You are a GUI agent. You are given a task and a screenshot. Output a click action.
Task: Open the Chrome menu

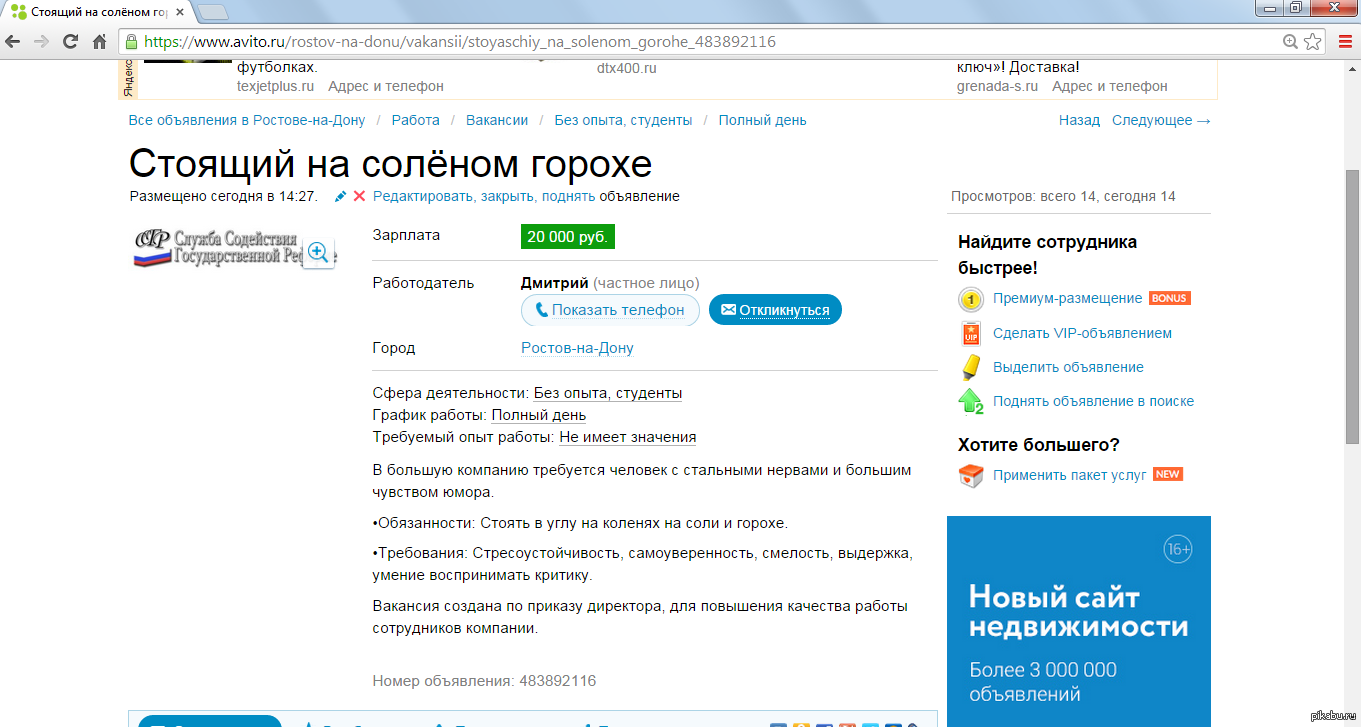click(x=1343, y=42)
